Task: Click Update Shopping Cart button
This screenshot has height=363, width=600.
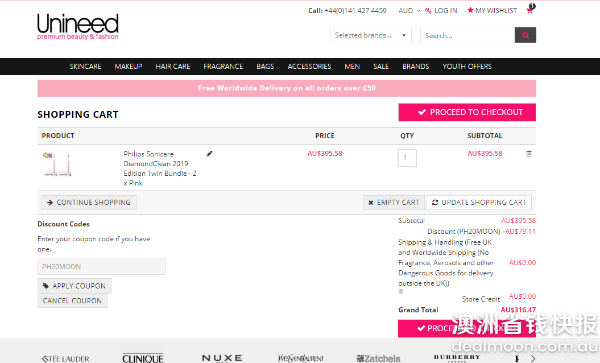Action: (x=479, y=202)
